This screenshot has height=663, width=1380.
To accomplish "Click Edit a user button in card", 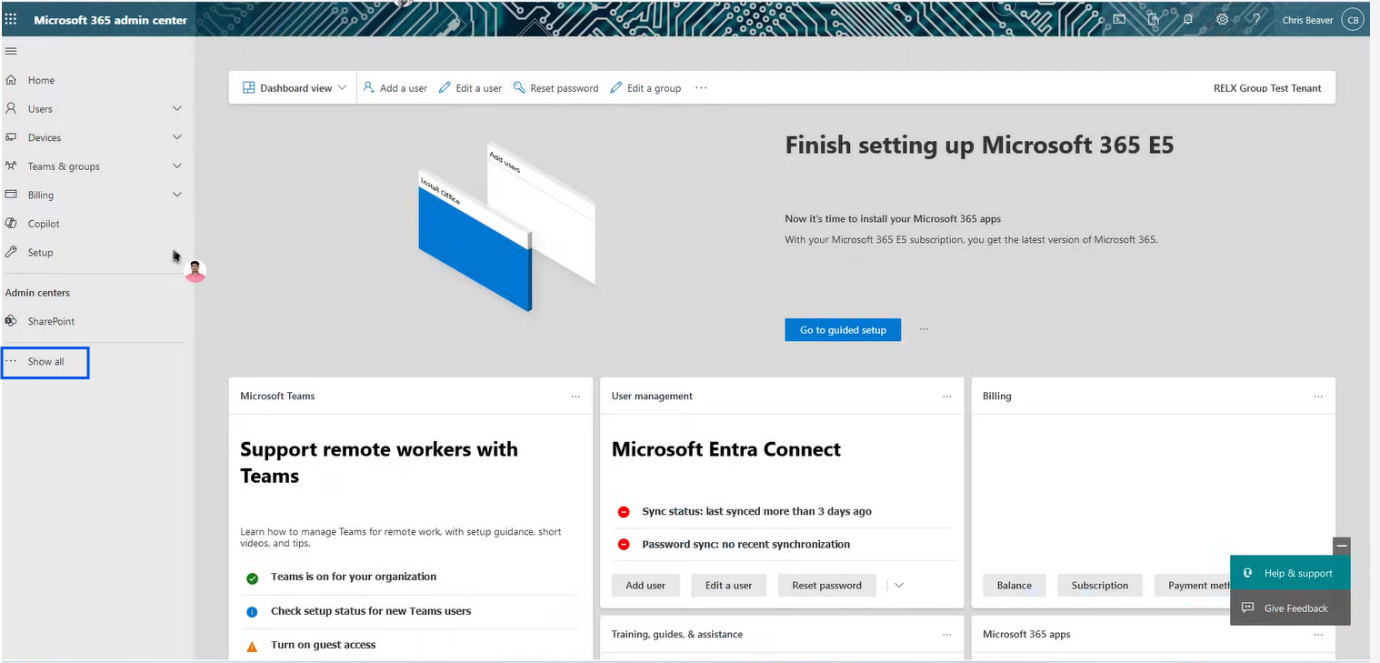I will pos(728,585).
